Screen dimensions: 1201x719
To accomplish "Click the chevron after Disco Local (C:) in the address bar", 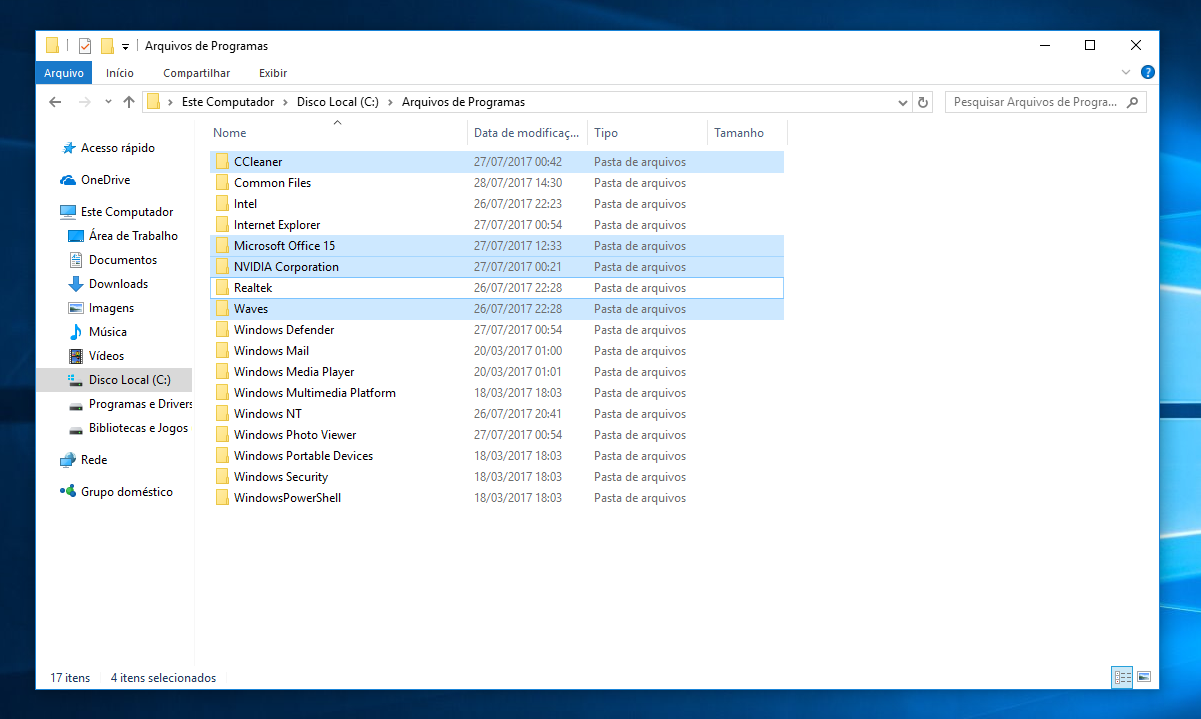I will pyautogui.click(x=391, y=102).
